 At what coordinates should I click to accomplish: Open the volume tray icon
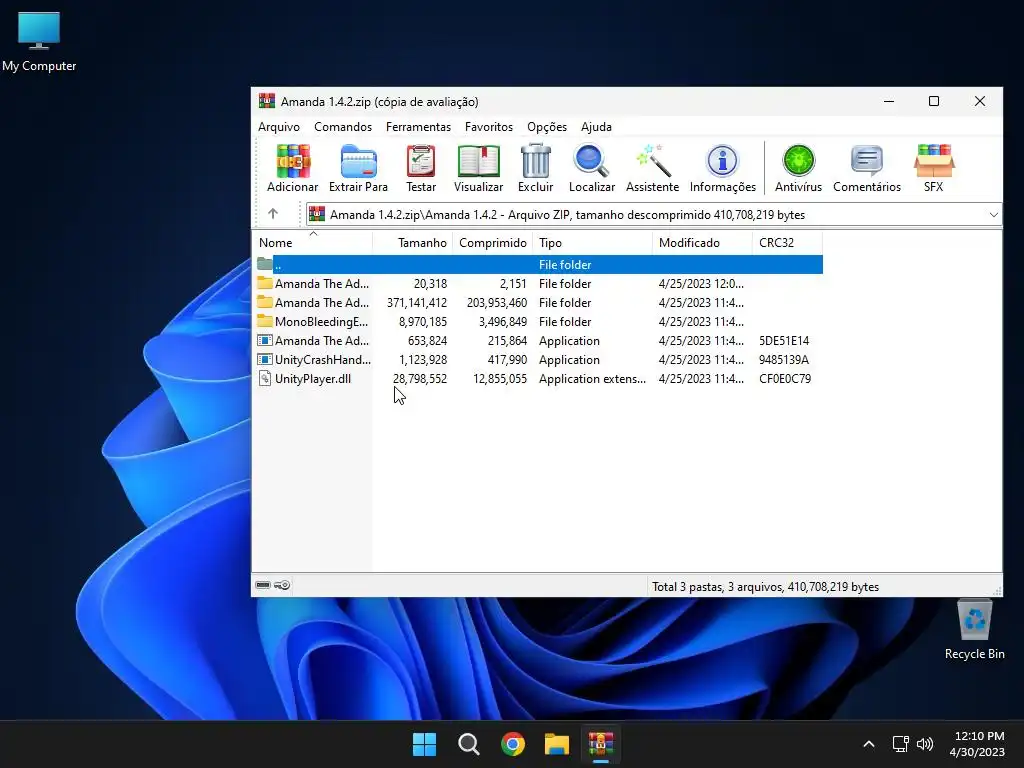pyautogui.click(x=925, y=744)
